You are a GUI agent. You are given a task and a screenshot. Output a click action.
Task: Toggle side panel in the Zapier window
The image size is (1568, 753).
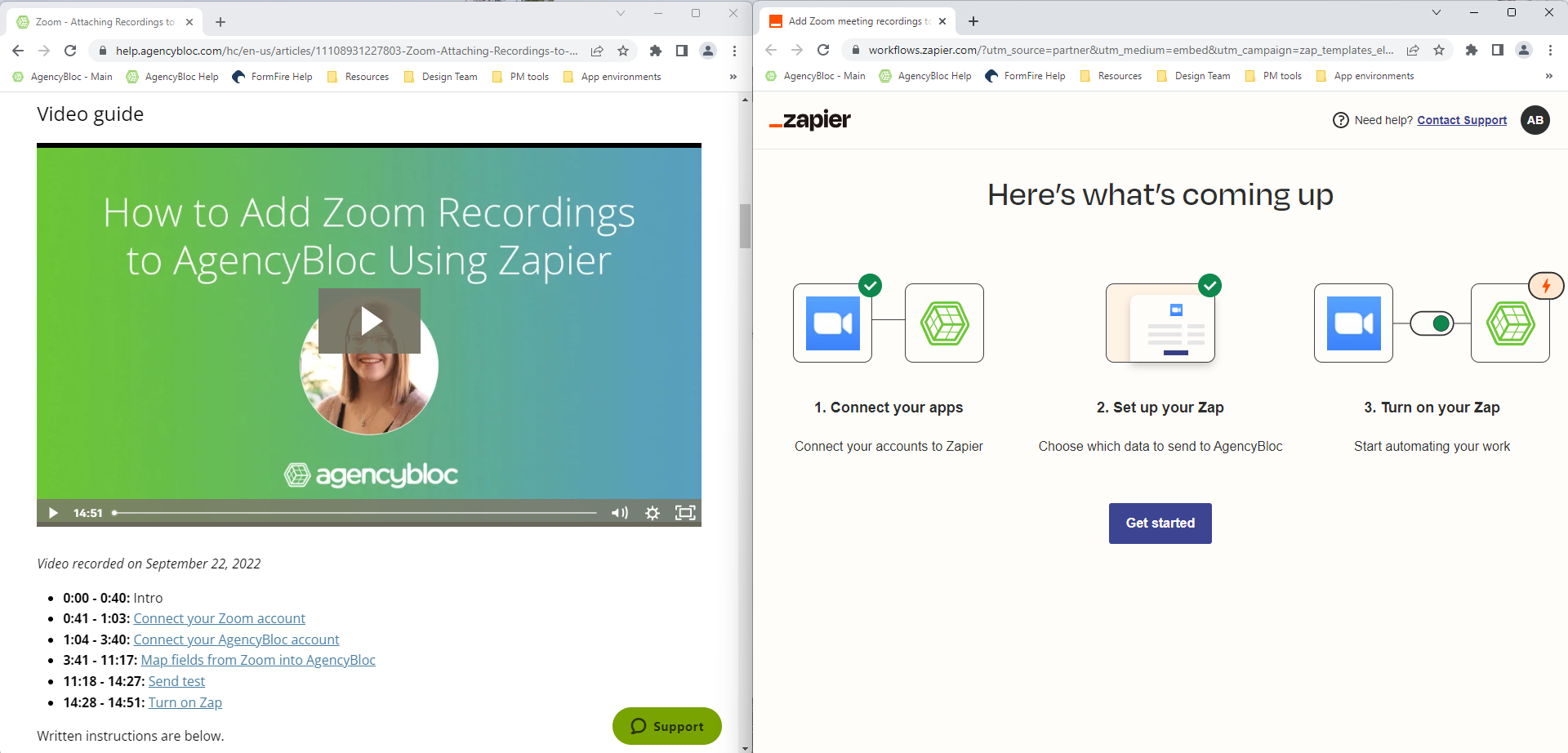1498,50
